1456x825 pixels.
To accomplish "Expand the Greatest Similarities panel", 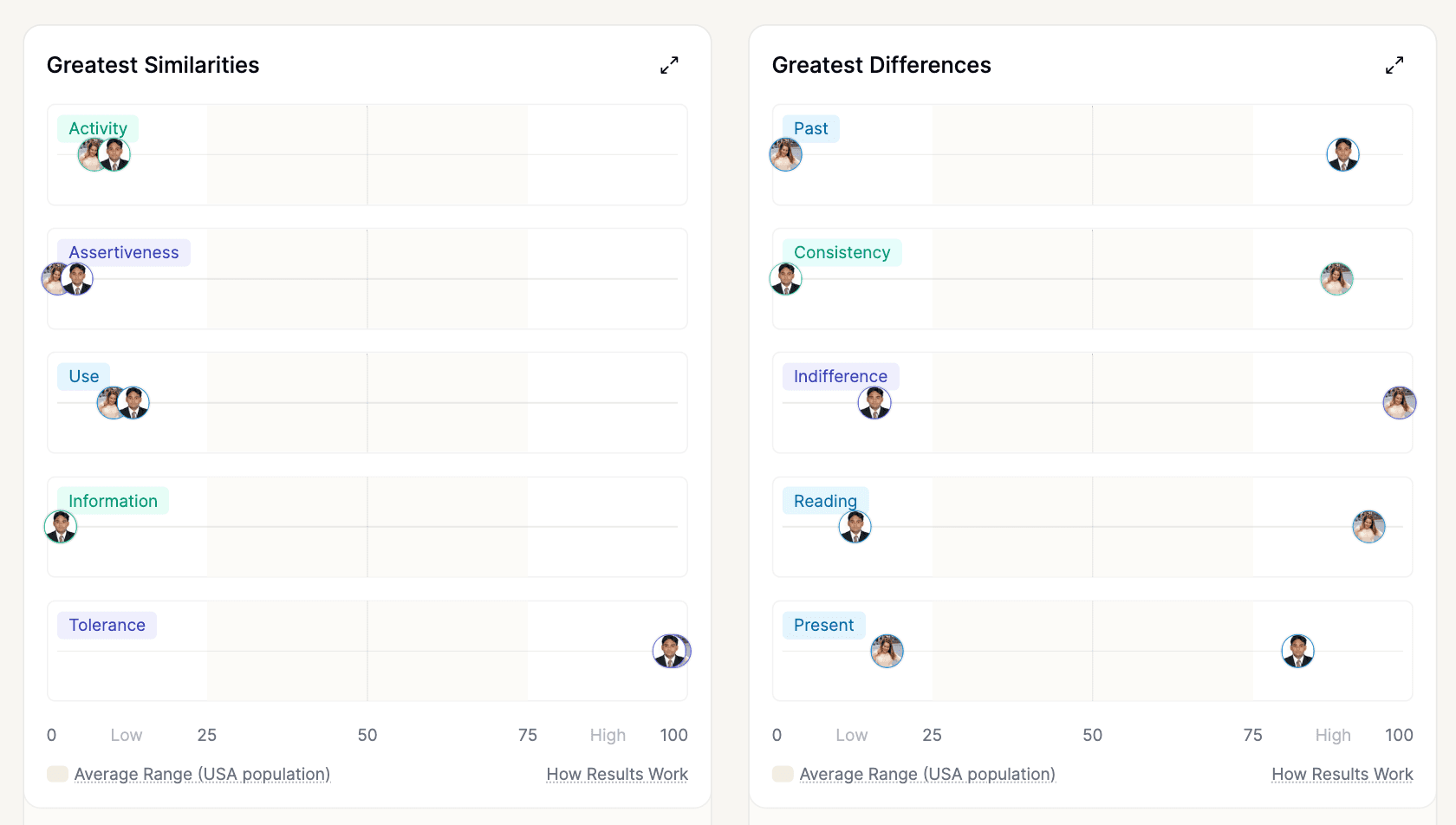I will click(669, 65).
